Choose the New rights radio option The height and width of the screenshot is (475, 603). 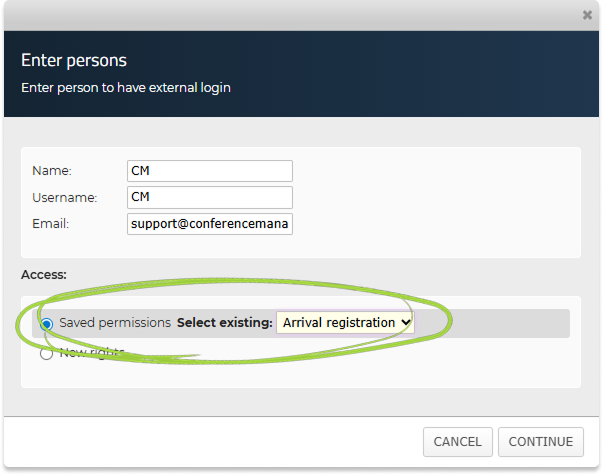[x=47, y=352]
